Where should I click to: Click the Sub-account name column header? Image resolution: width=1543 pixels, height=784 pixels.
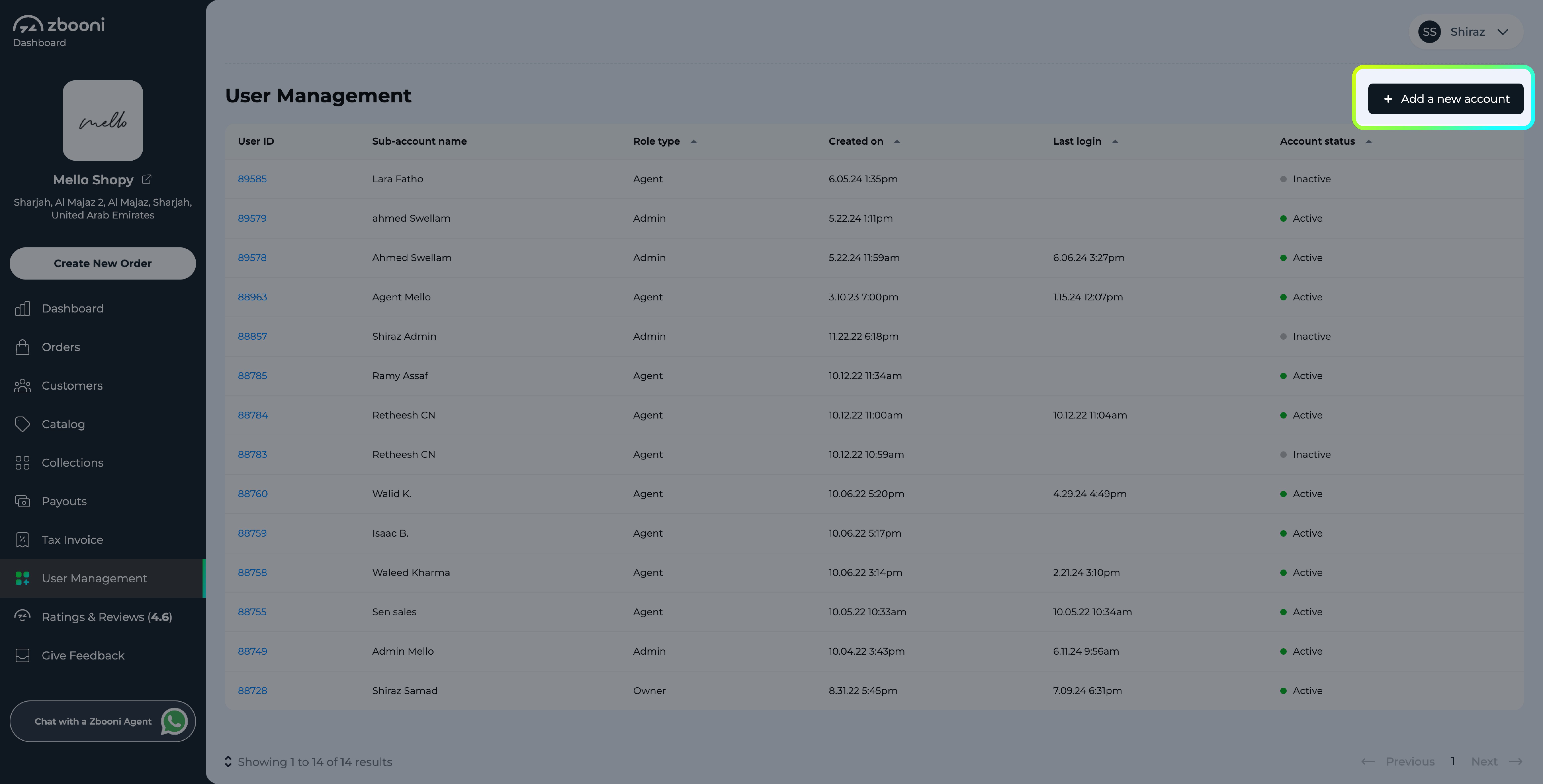[x=419, y=141]
